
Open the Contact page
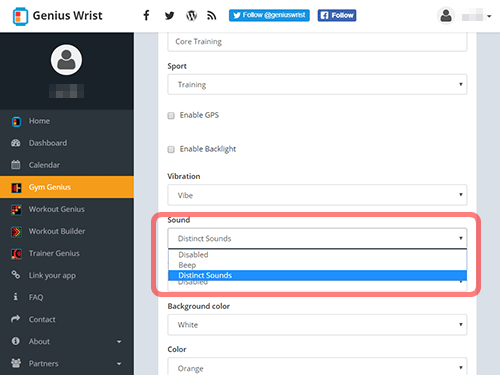(67, 319)
